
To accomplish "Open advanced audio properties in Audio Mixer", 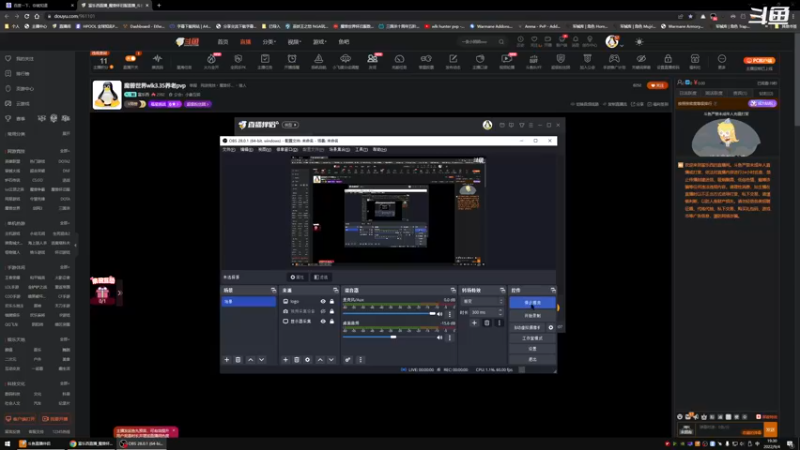I will point(347,360).
